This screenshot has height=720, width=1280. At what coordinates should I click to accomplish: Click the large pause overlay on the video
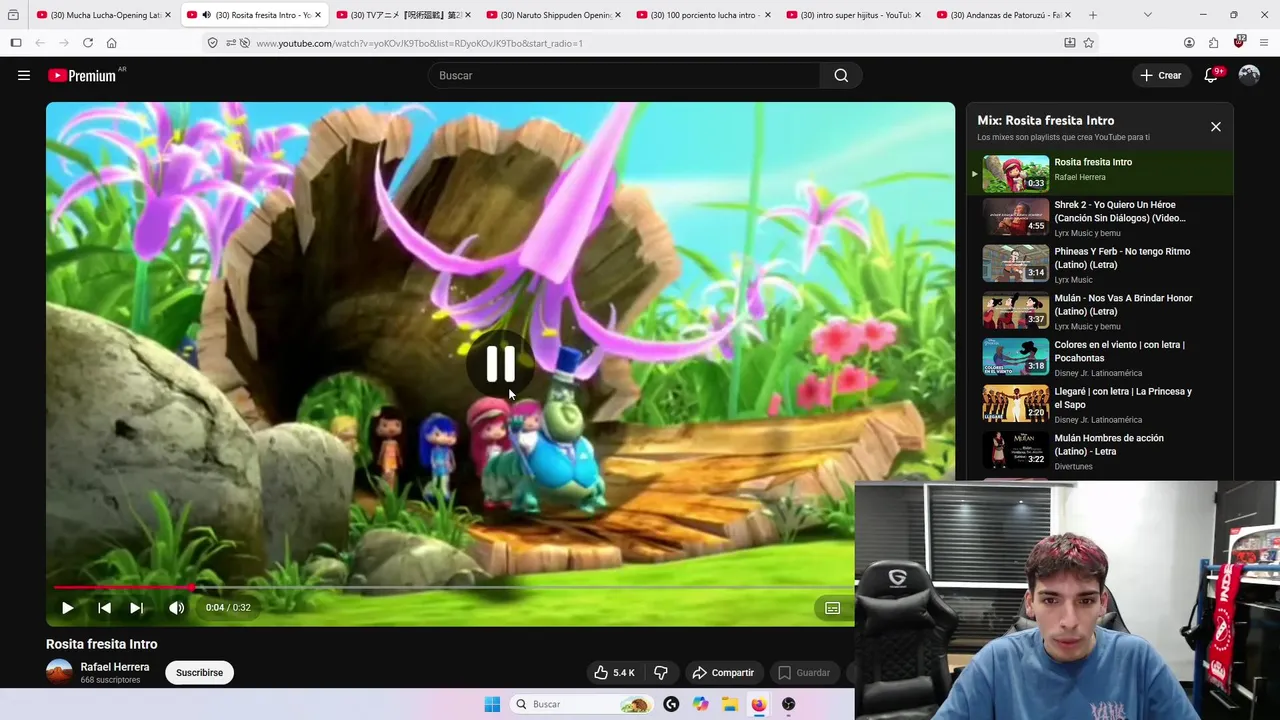(501, 364)
